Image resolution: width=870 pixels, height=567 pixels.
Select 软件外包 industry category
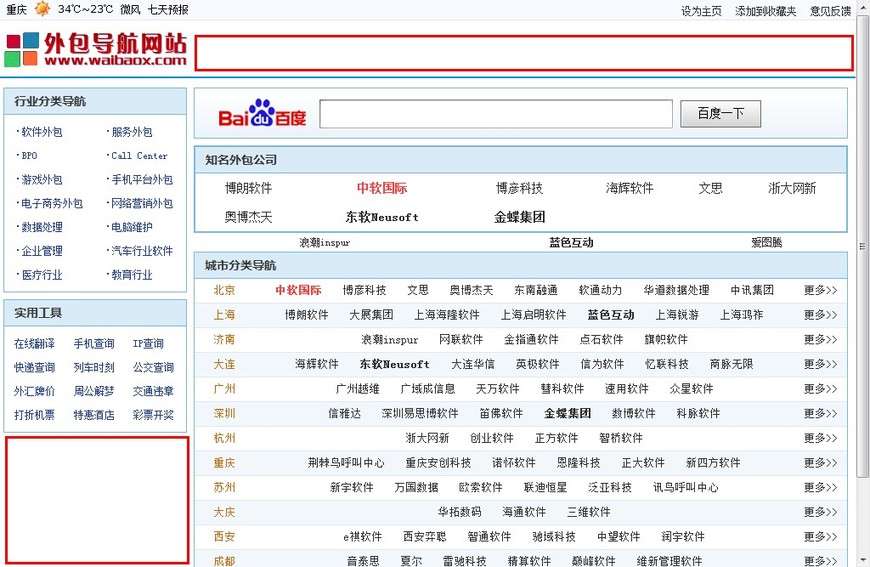(x=42, y=132)
